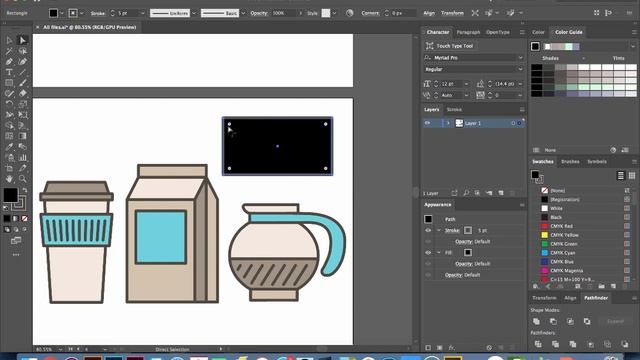Set toolbar paint mode to Gradient
Screen dimensions: 640x360
point(16,219)
